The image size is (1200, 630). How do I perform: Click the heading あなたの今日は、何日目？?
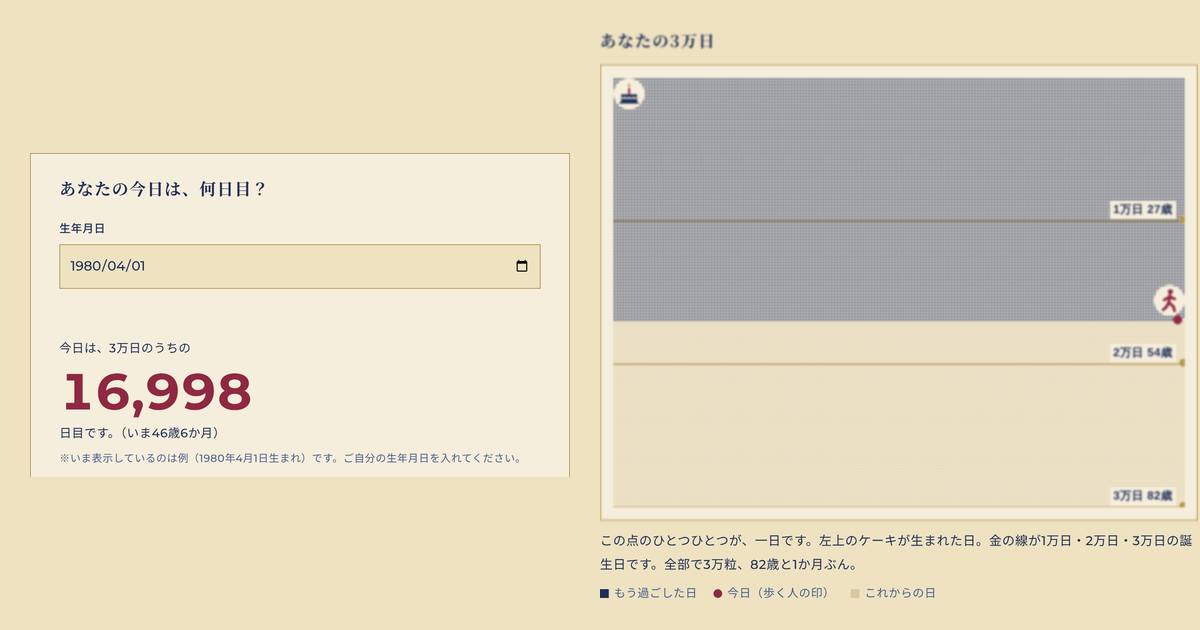pos(163,188)
